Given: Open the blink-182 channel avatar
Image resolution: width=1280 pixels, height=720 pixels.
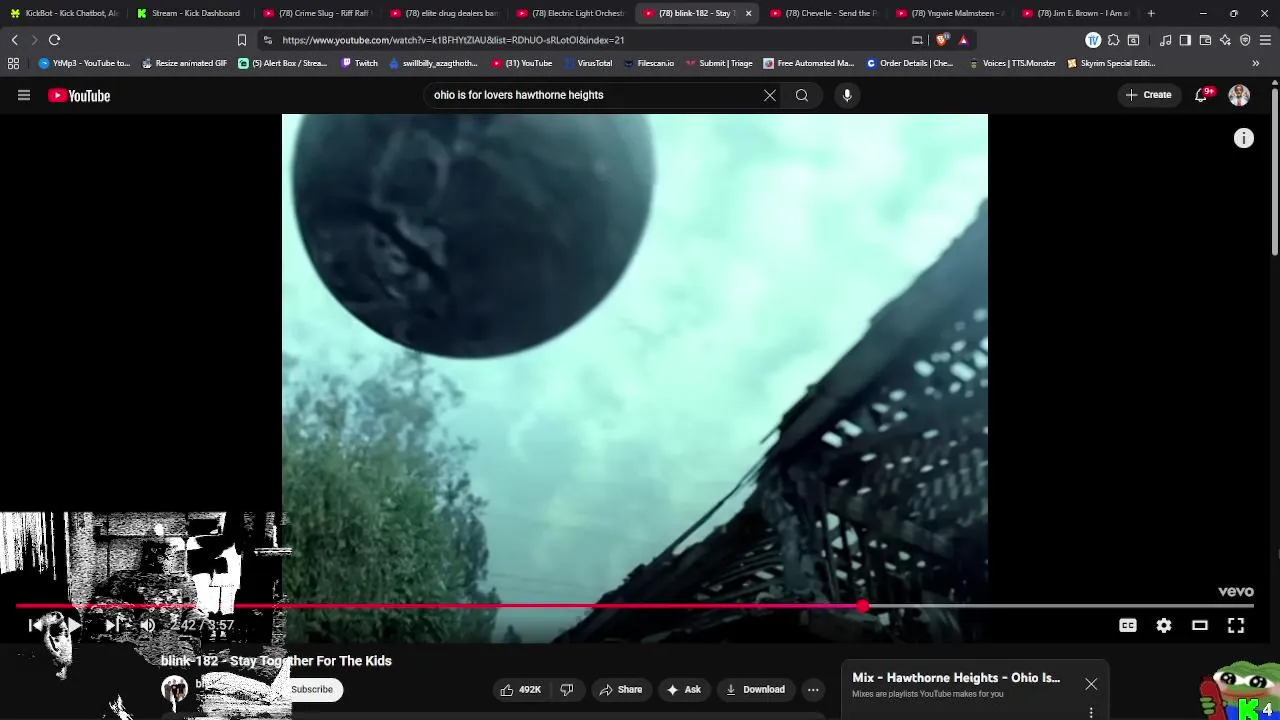Looking at the screenshot, I should coord(174,689).
